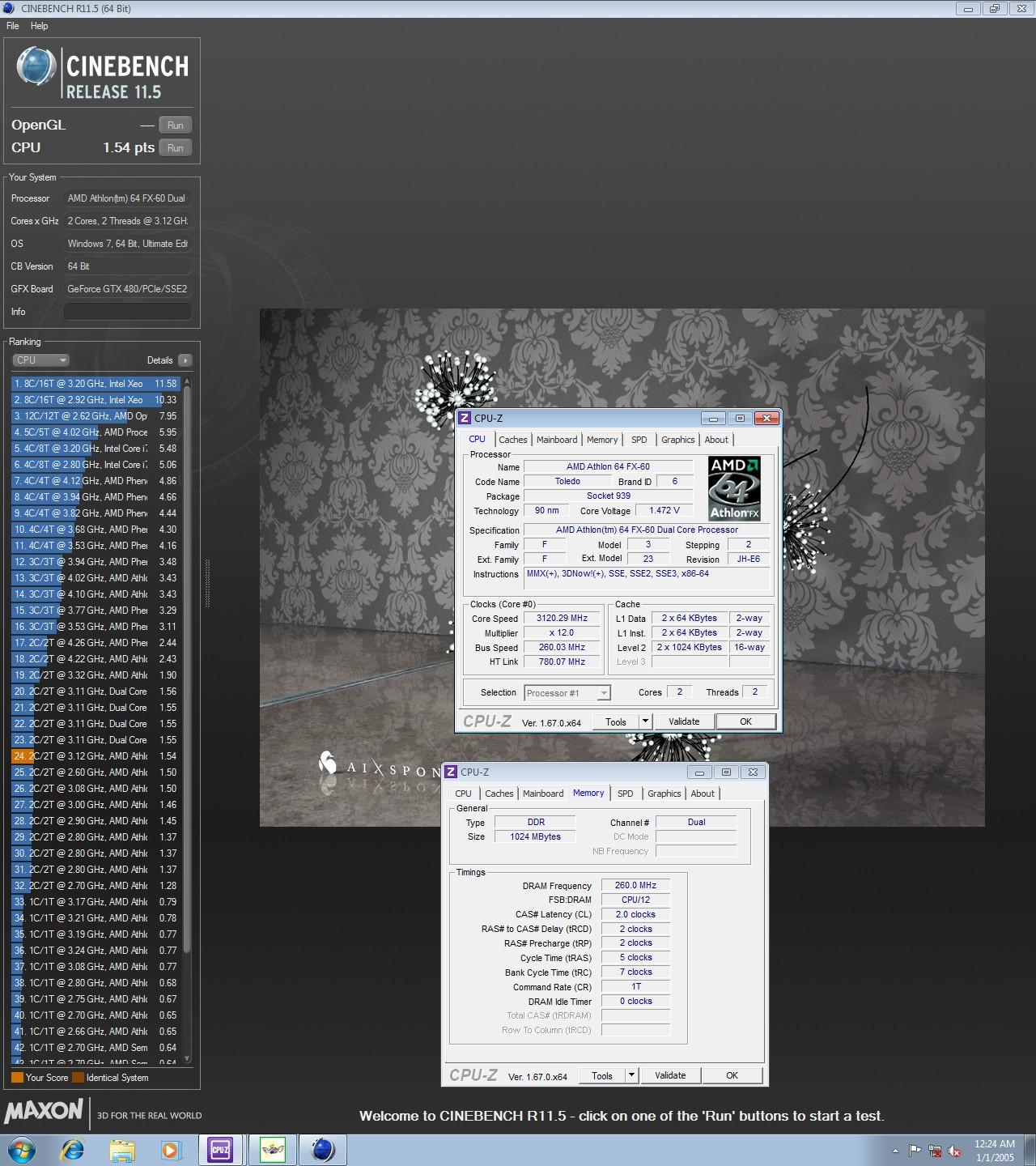Click the DRAM Frequency 260.0 MHz value
1036x1166 pixels.
click(635, 886)
